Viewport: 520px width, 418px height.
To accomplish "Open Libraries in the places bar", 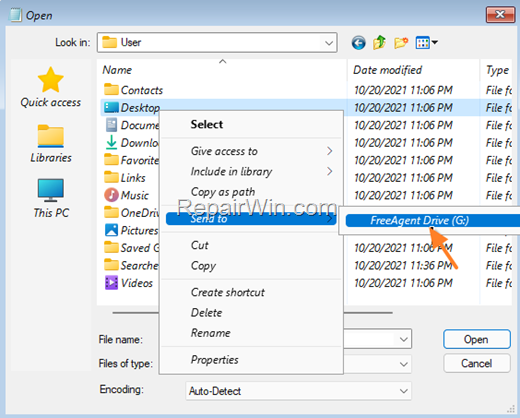I will (51, 144).
